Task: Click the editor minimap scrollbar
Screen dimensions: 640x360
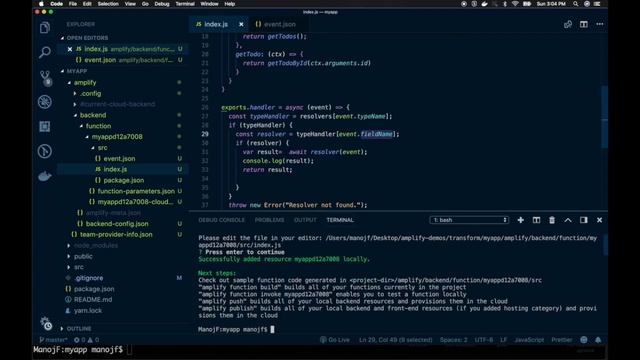Action: point(604,118)
